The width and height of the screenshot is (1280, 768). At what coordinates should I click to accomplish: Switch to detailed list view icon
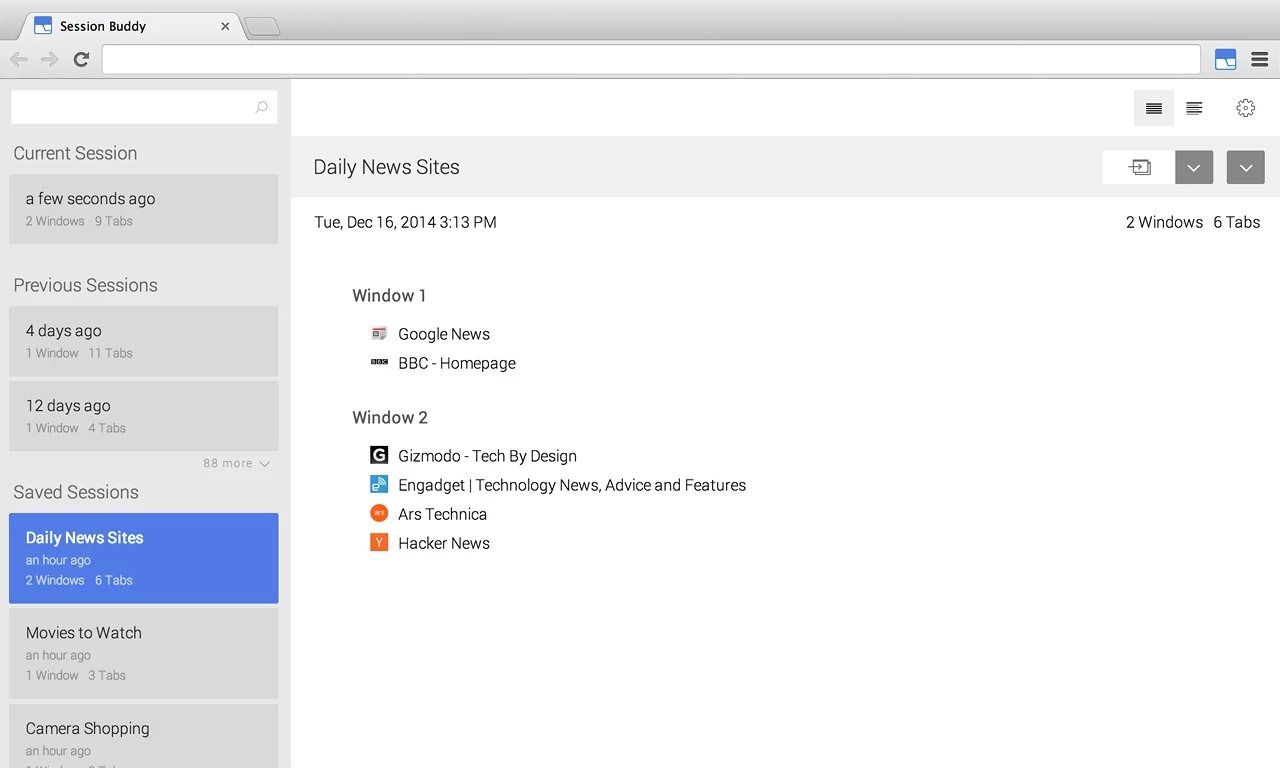1193,107
